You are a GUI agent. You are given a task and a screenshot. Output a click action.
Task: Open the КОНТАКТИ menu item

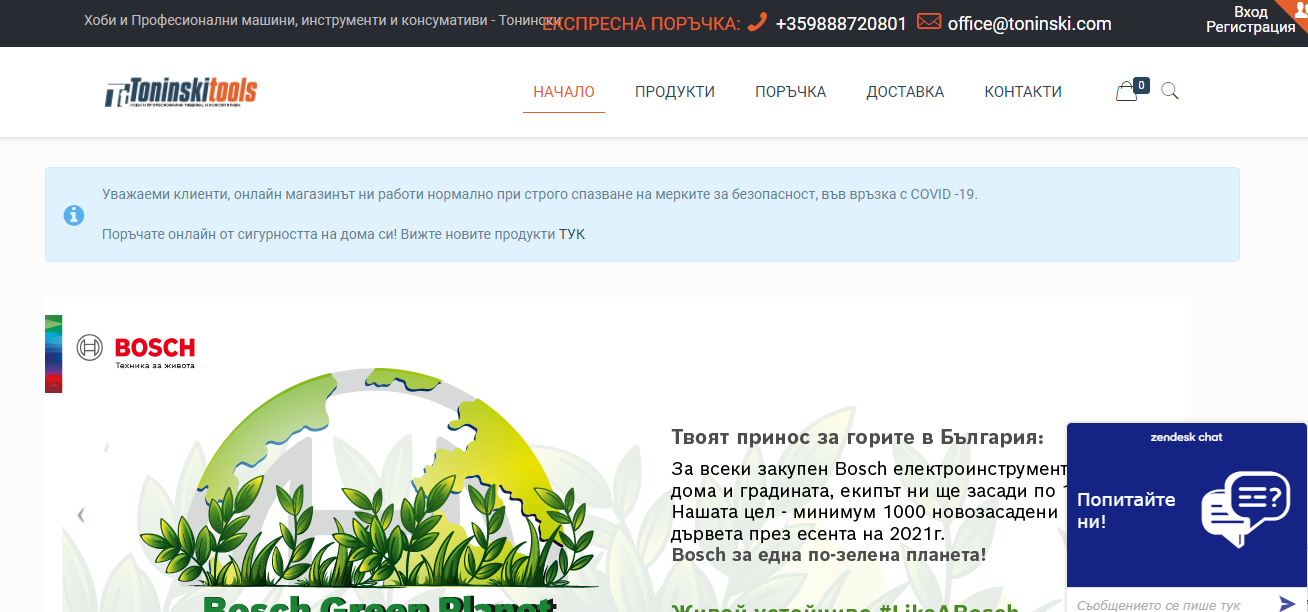[1023, 92]
